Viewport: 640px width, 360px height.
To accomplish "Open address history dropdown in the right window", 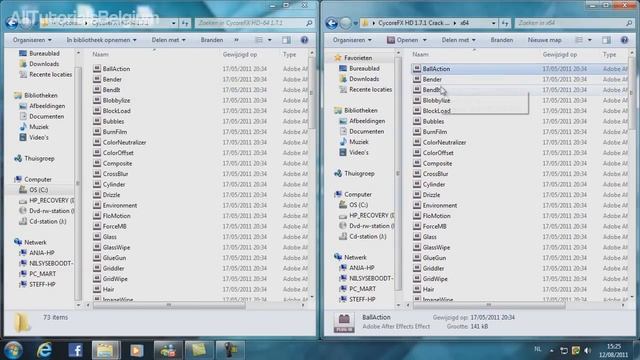I will point(493,23).
